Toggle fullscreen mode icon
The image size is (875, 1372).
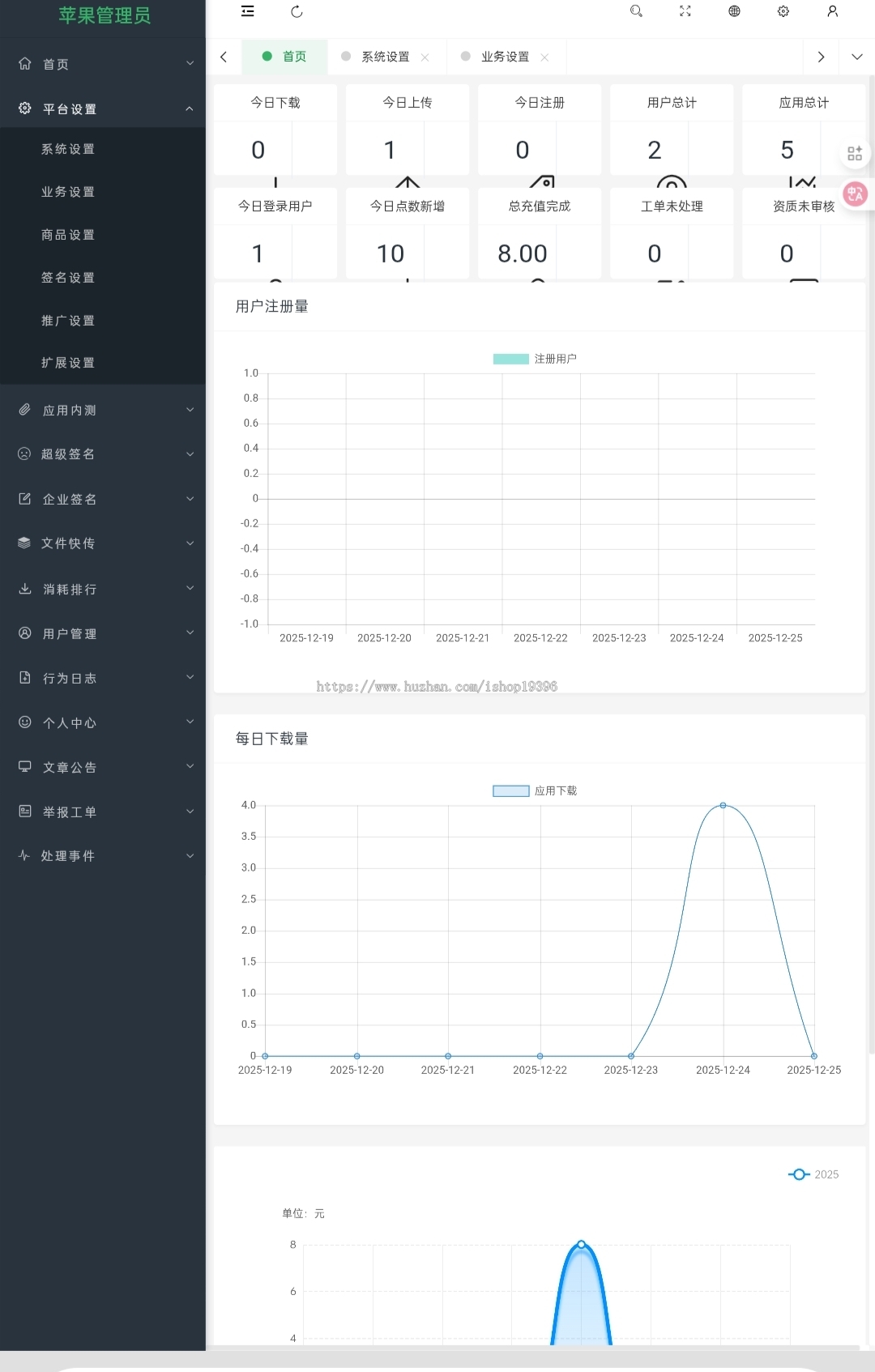click(685, 11)
